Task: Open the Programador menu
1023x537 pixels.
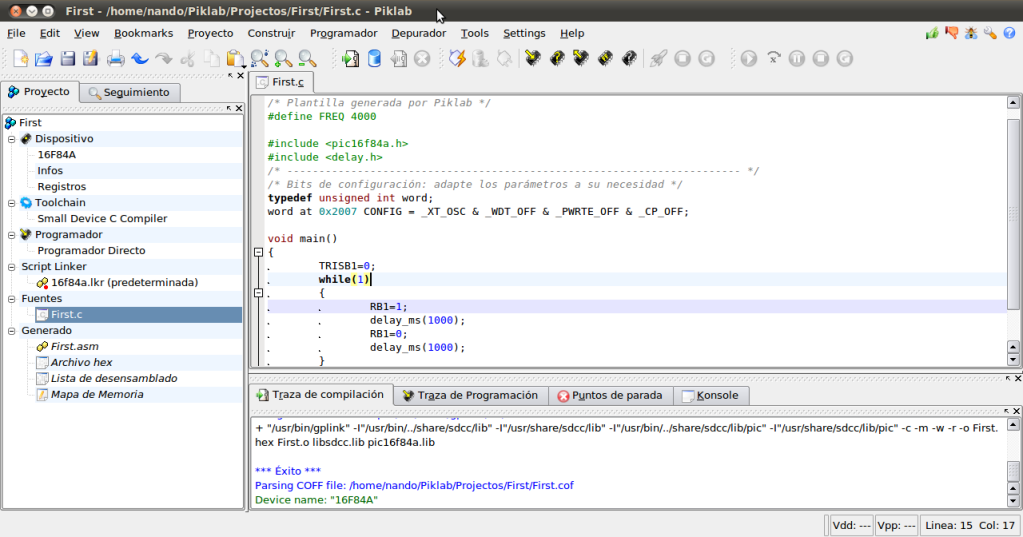Action: (x=343, y=33)
